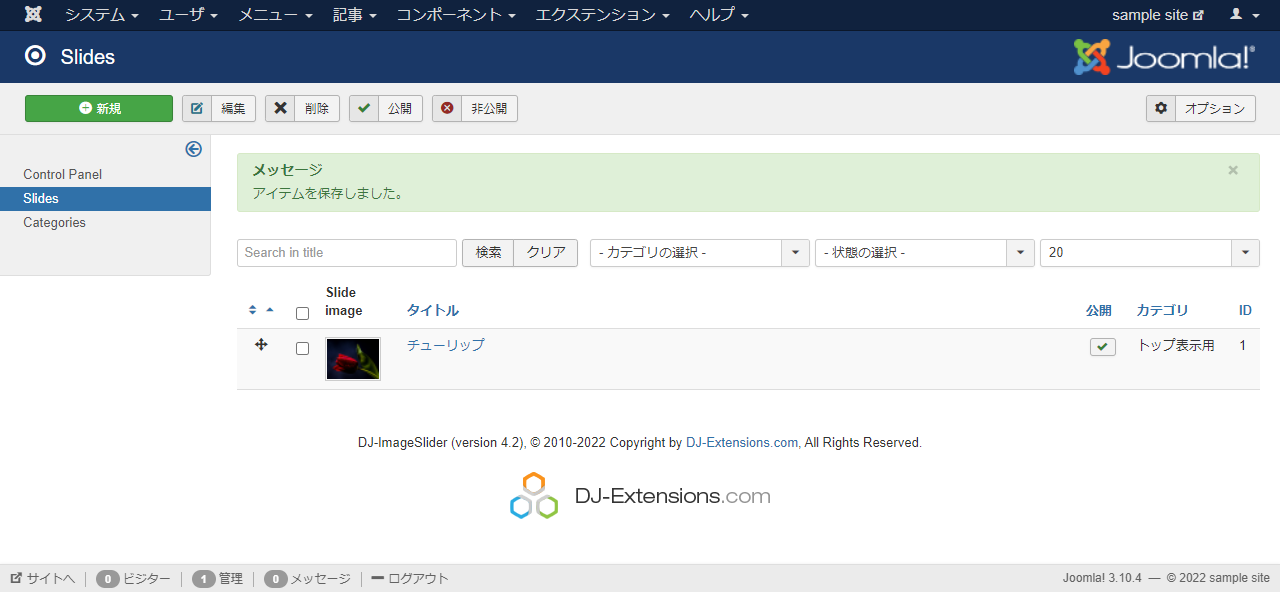Image resolution: width=1280 pixels, height=592 pixels.
Task: Click the user account icon at top right
Action: [x=1243, y=15]
